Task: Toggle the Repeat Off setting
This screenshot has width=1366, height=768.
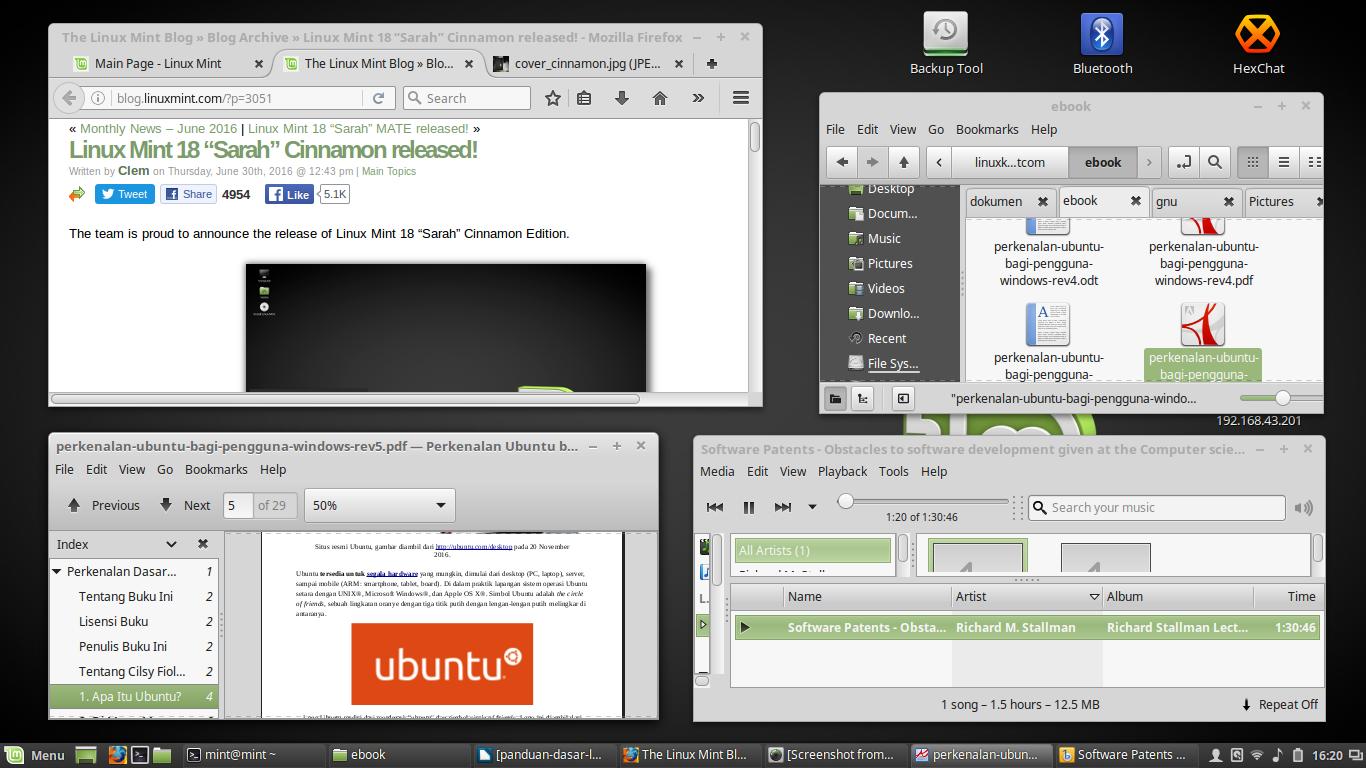Action: click(1279, 704)
